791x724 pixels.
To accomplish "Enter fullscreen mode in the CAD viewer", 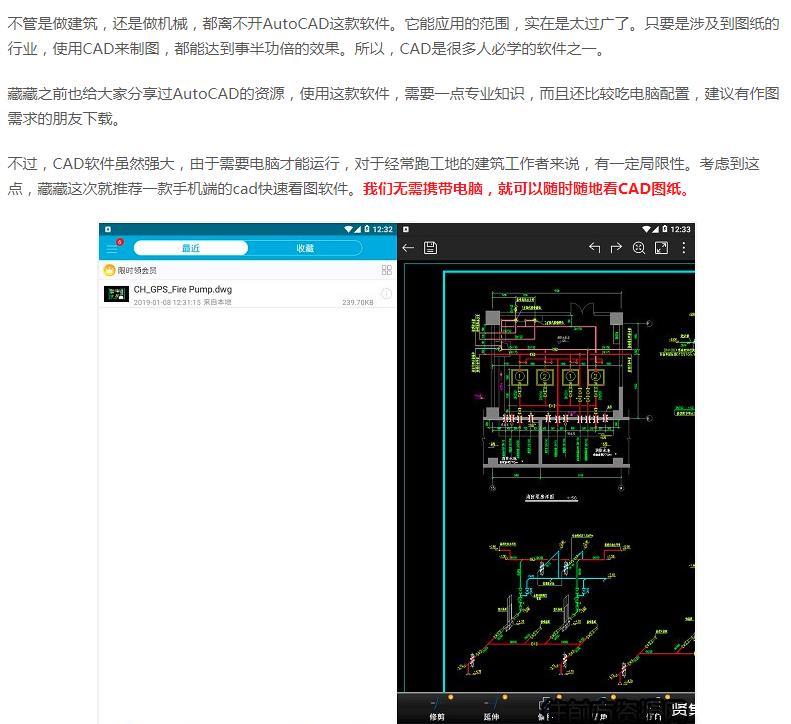I will tap(661, 248).
